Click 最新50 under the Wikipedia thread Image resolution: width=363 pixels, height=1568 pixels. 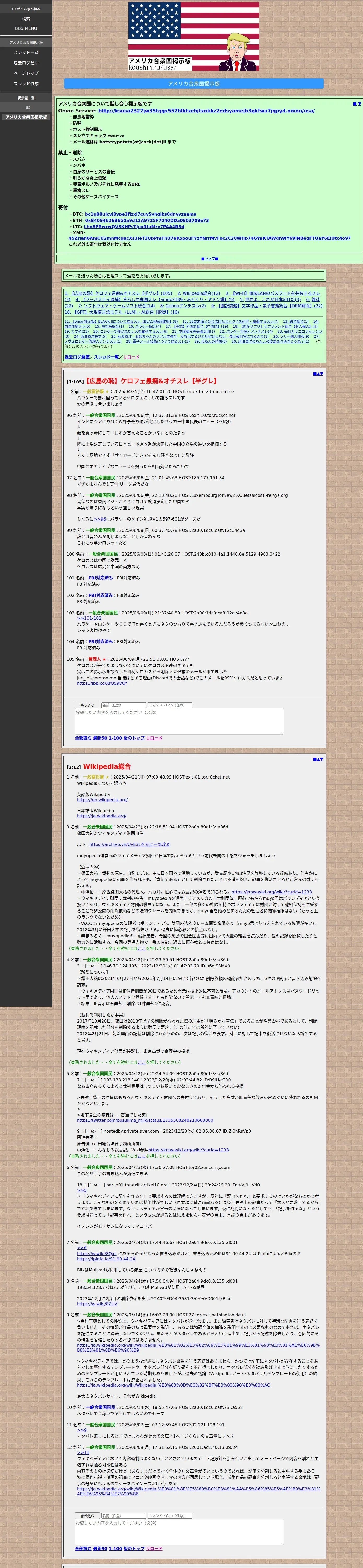click(100, 1548)
